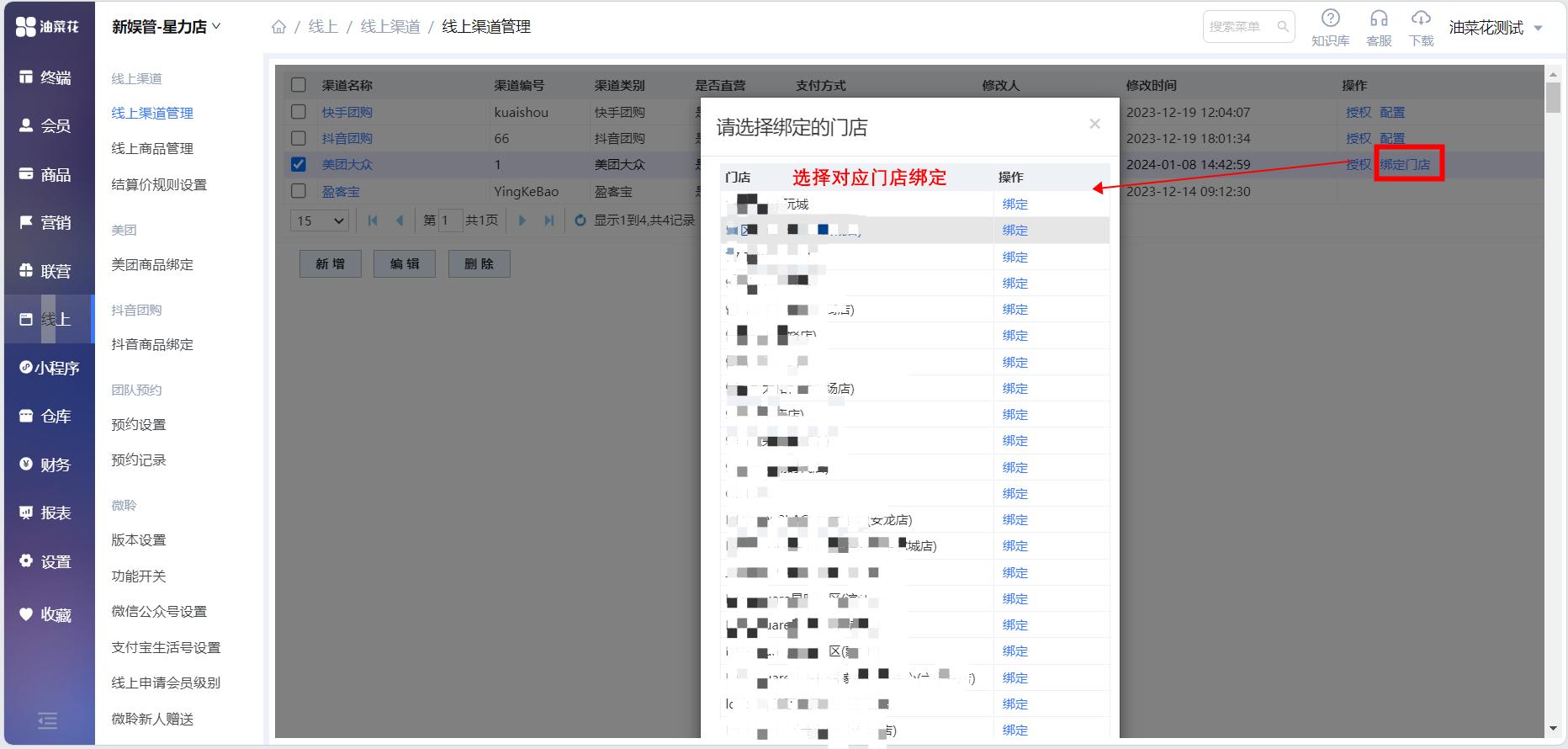The height and width of the screenshot is (749, 1568).
Task: Open the page size dropdown showing 15
Action: point(320,220)
